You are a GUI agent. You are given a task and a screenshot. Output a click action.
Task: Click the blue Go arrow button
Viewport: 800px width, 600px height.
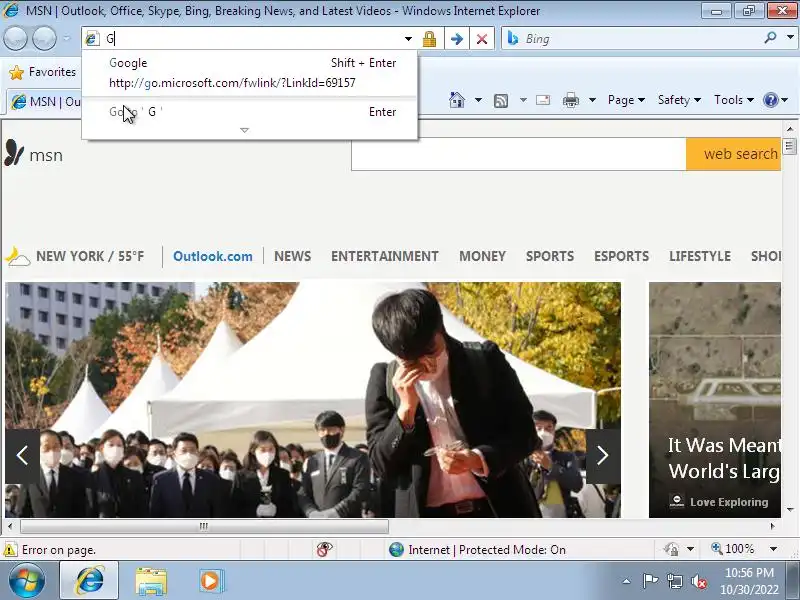(457, 39)
